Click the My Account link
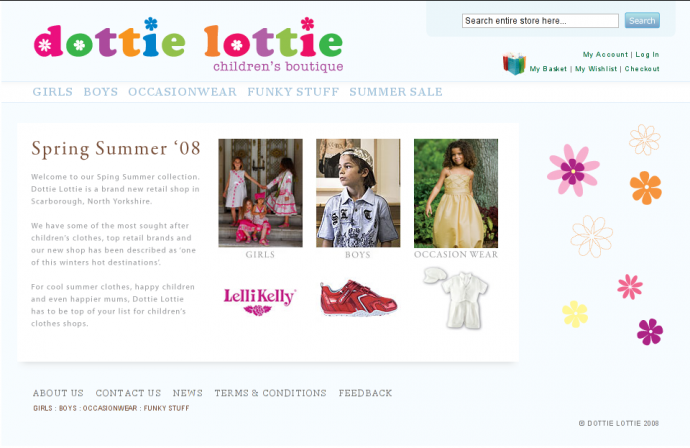Screen dimensions: 690x448 pyautogui.click(x=605, y=55)
